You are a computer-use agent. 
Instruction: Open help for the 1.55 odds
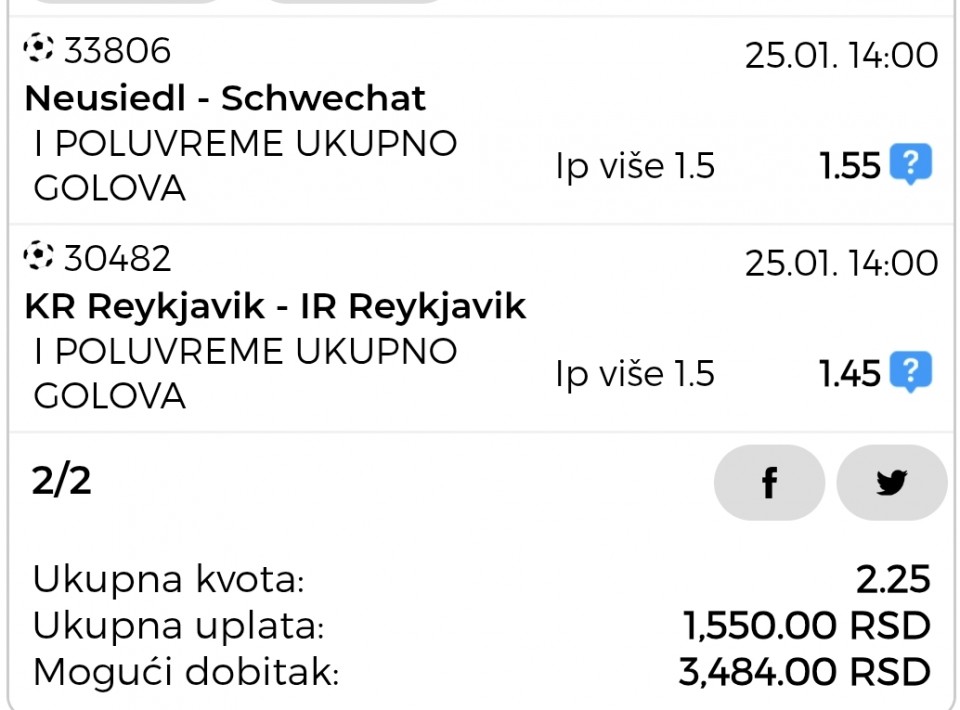point(911,164)
